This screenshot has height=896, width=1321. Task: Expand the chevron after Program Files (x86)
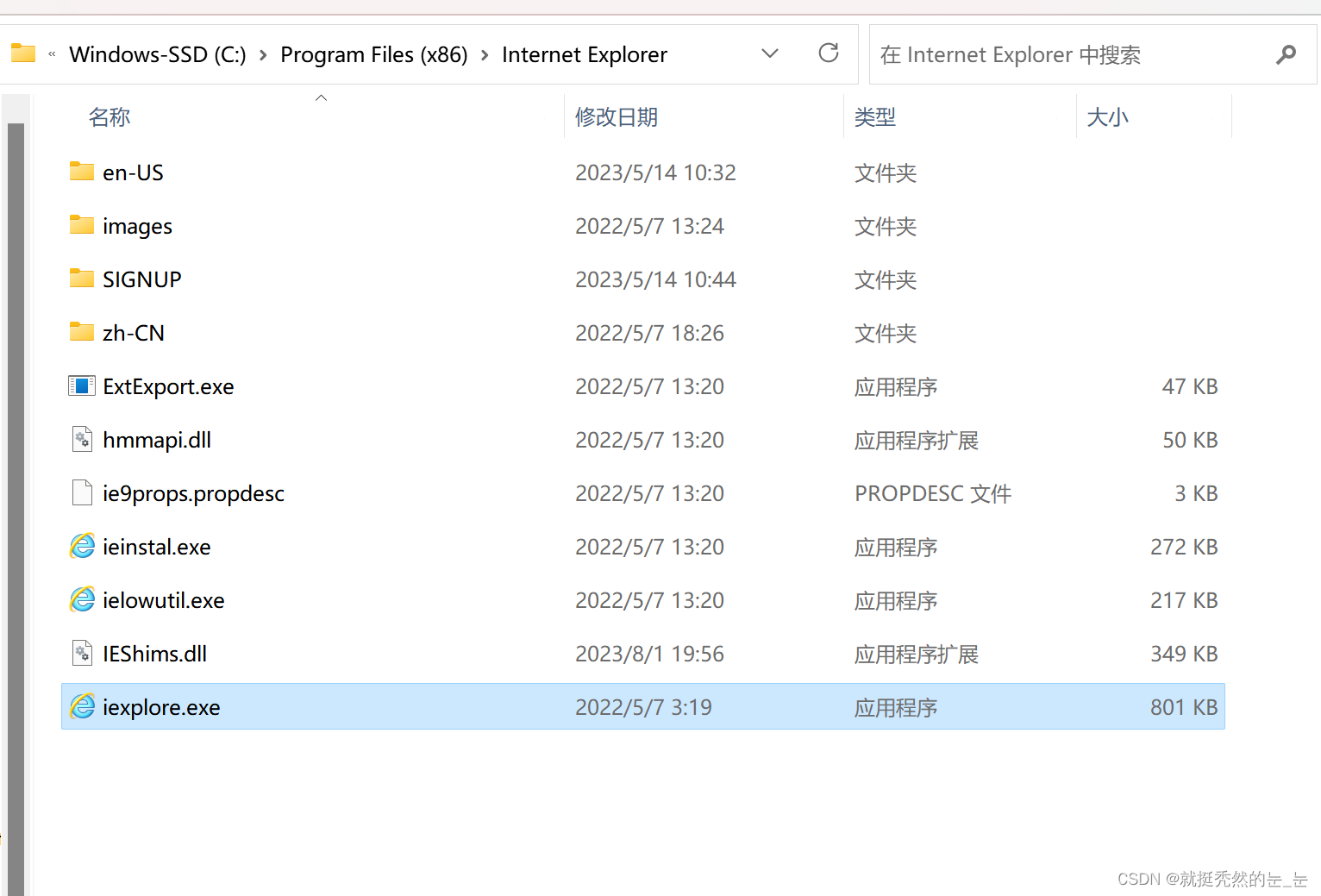point(485,55)
